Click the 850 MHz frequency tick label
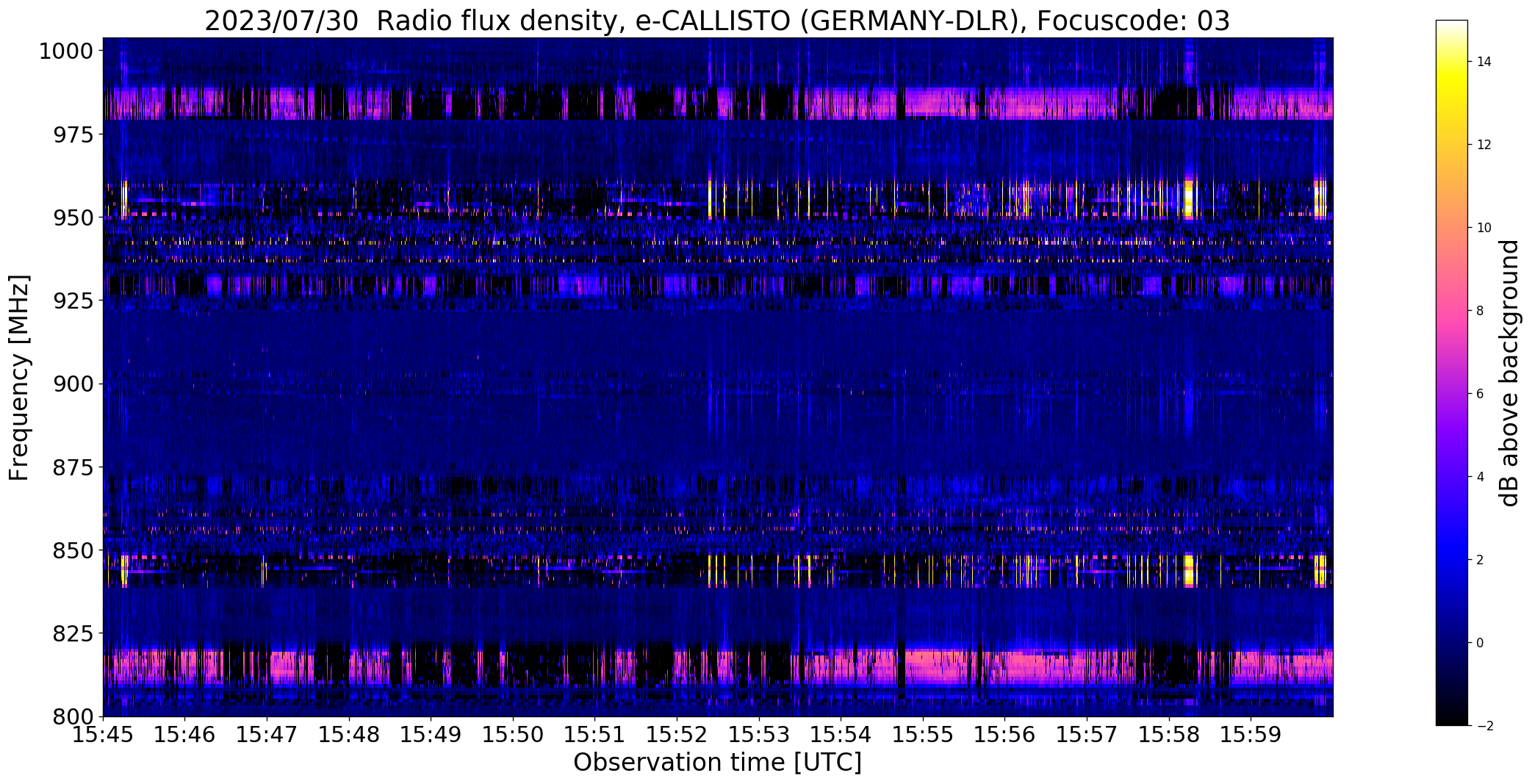This screenshot has height=784, width=1532. (x=73, y=550)
